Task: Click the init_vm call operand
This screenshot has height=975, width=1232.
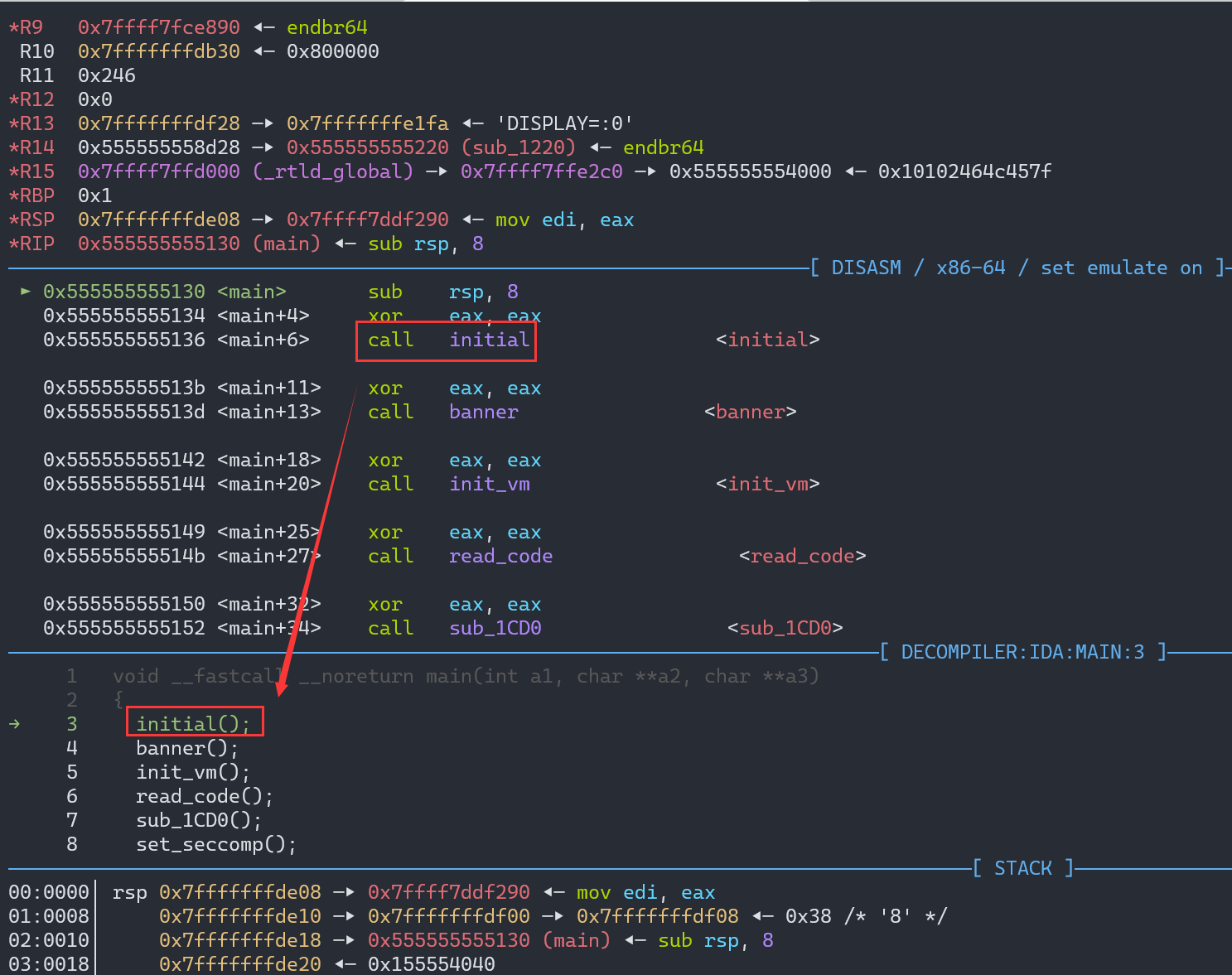Action: tap(490, 484)
